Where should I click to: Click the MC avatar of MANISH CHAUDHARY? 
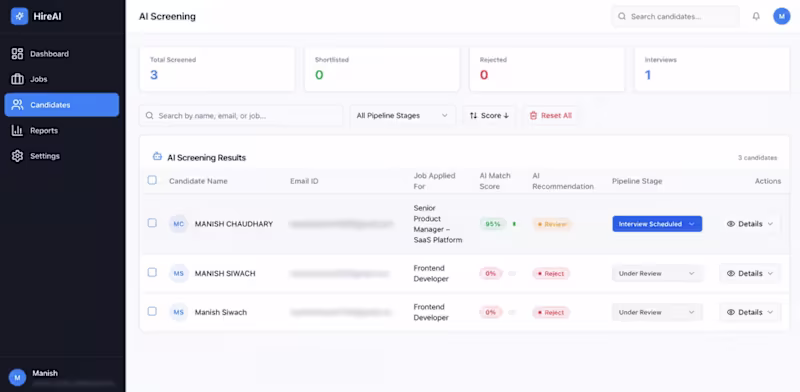tap(179, 224)
